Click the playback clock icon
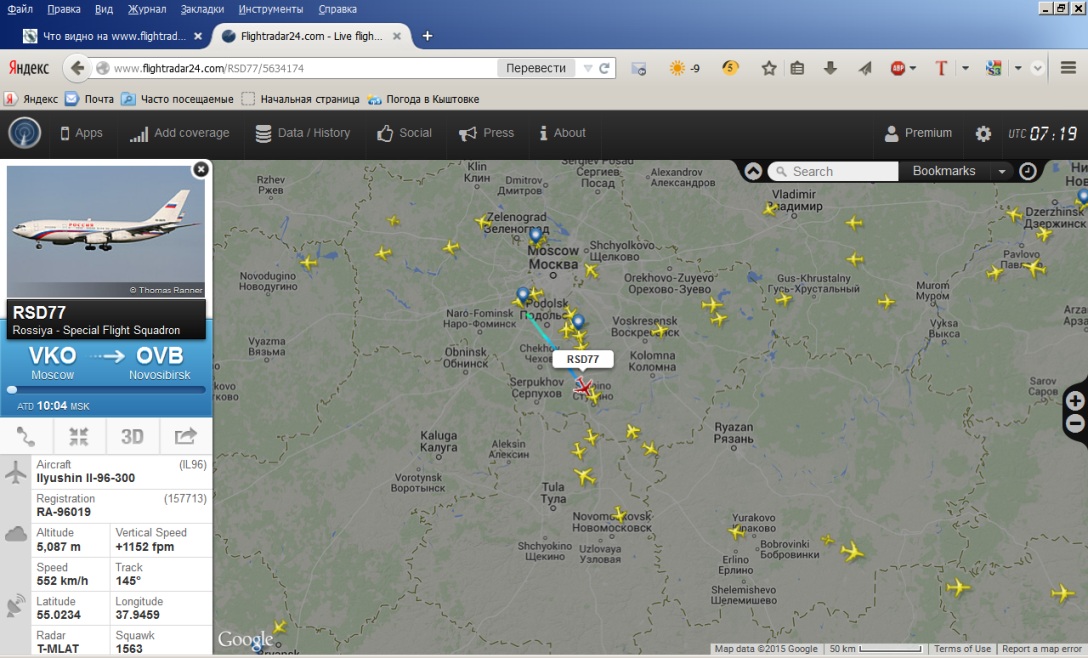 click(1028, 171)
